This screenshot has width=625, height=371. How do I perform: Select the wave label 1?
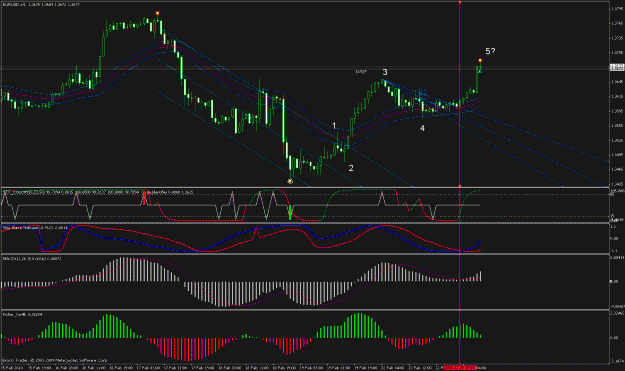coord(334,126)
